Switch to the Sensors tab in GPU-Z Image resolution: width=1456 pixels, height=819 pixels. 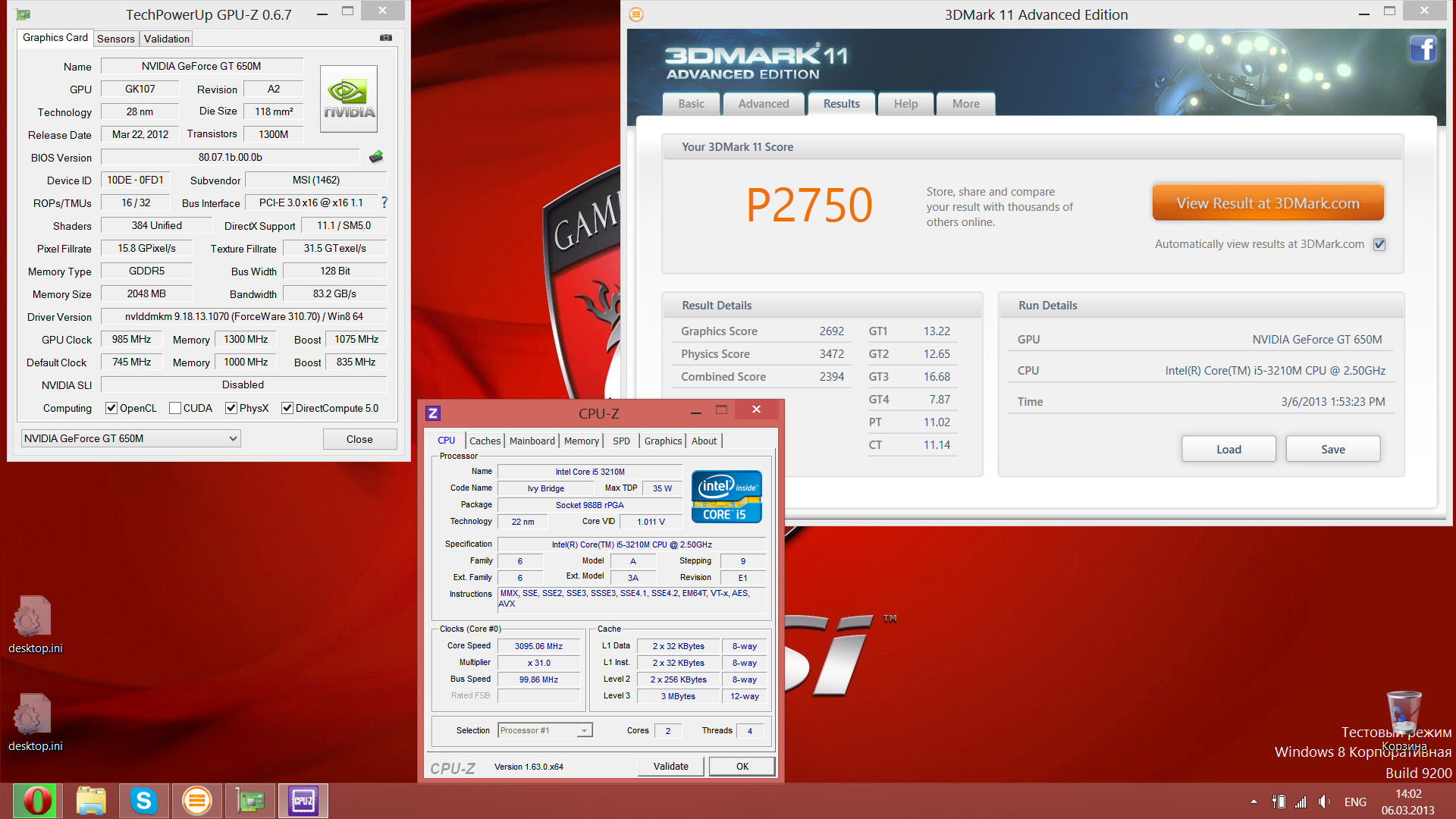pos(116,39)
